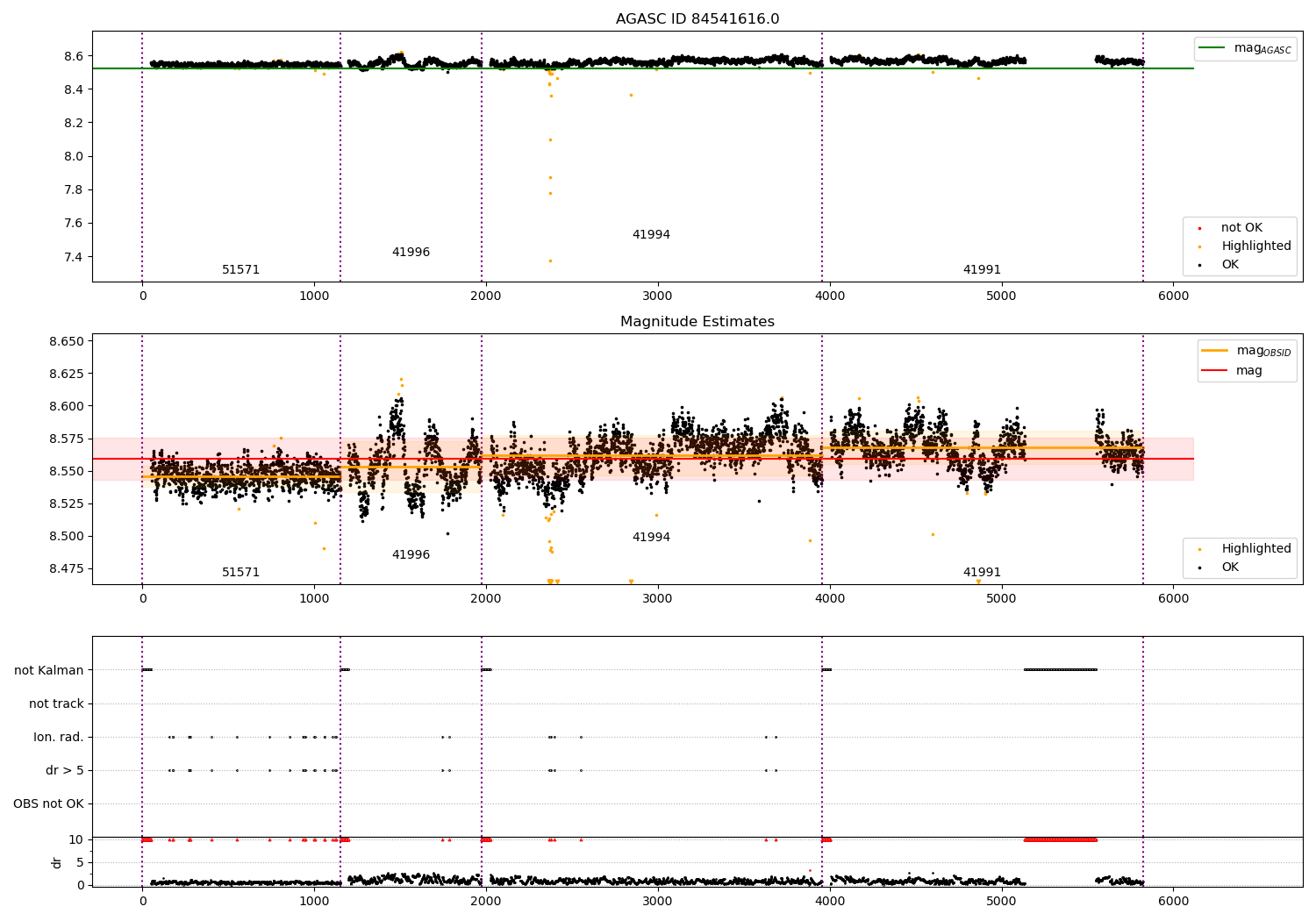The image size is (1316, 921).
Task: Click the 'not Kalman' axis label
Action: 49,671
